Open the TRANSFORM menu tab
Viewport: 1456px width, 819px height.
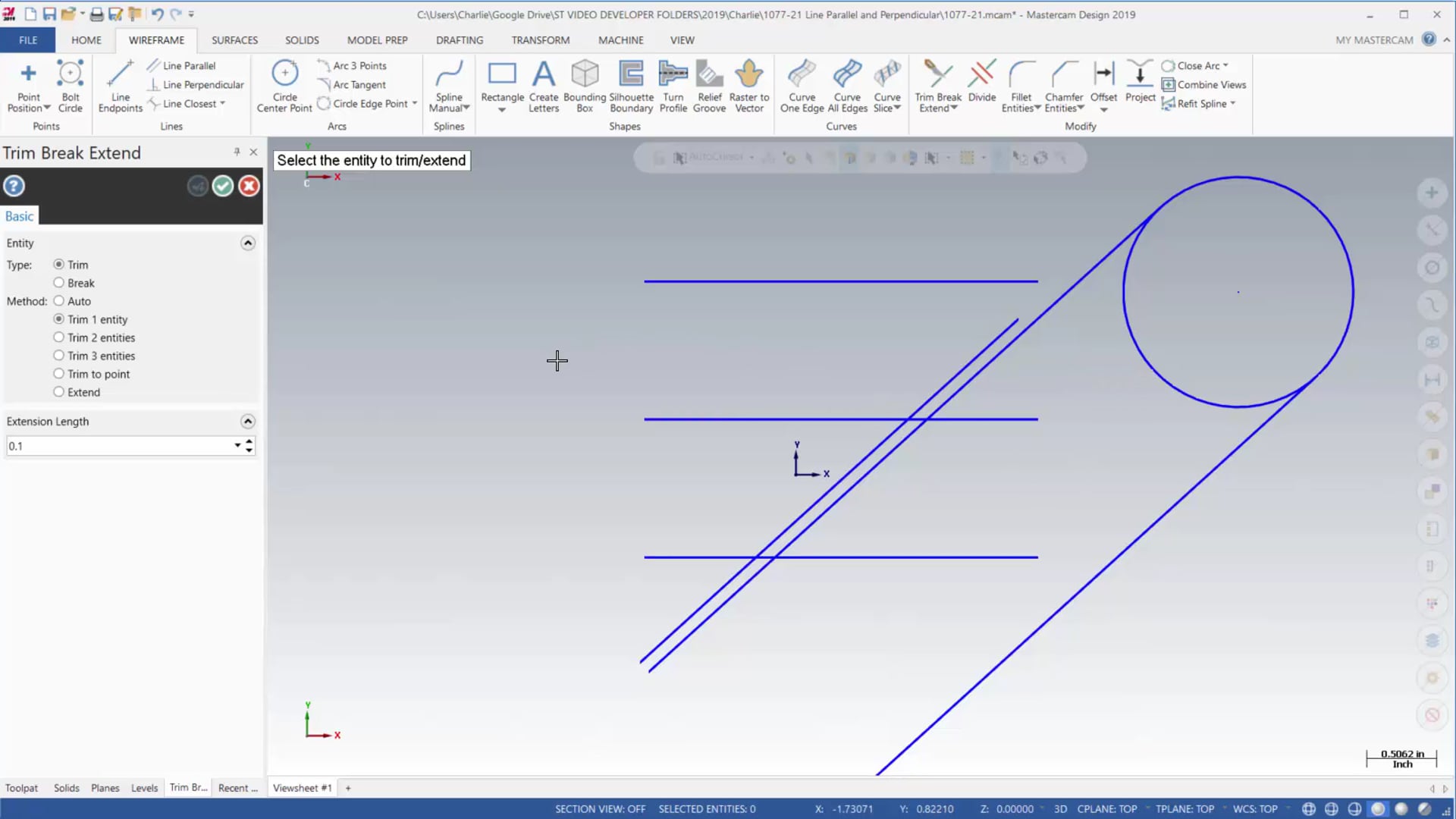point(540,40)
